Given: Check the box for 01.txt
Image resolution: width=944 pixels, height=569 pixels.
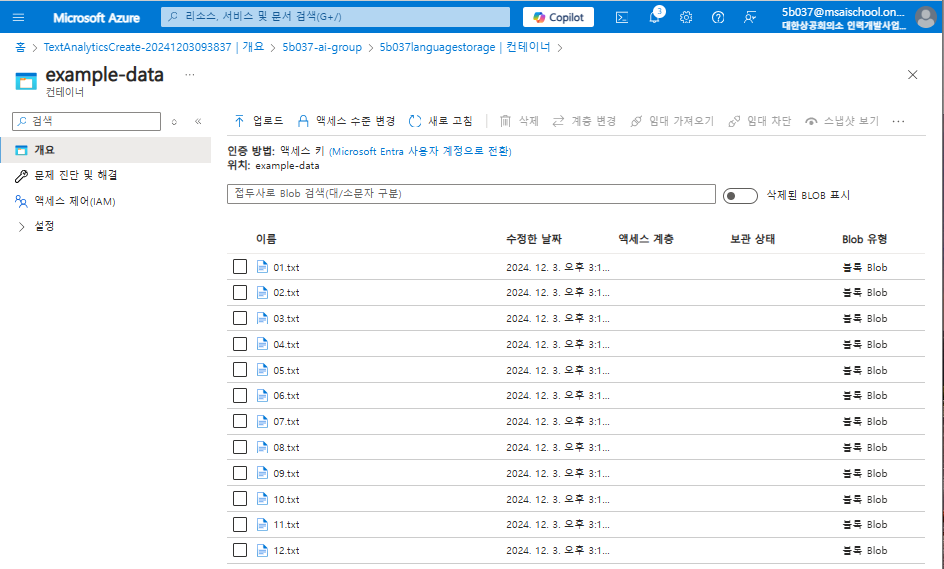Looking at the screenshot, I should point(240,267).
